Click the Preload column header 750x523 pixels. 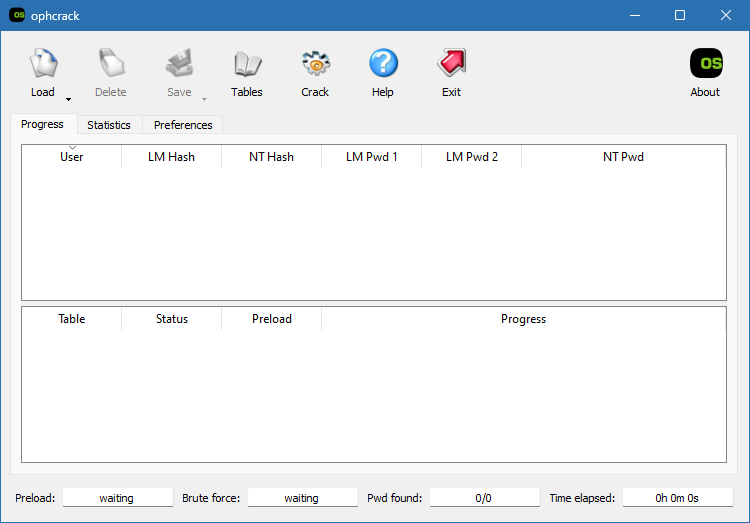(272, 319)
